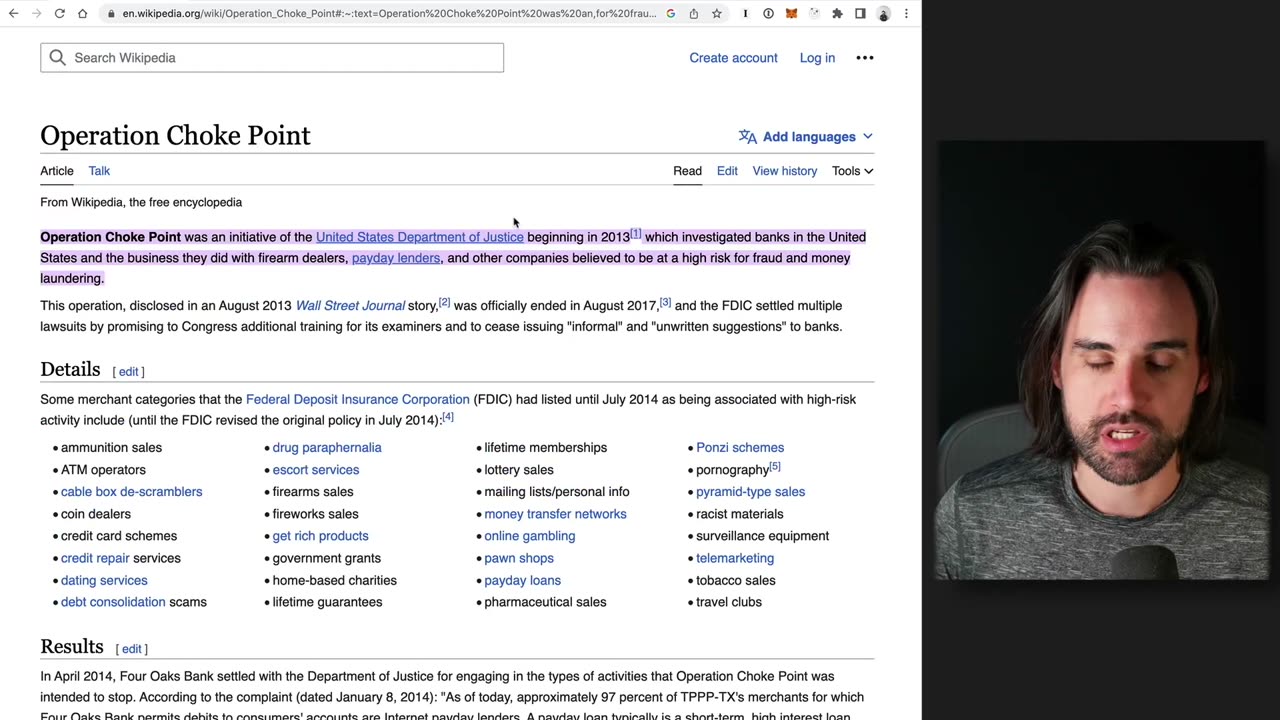The image size is (1280, 720).
Task: Open the pyramid-type sales link
Action: (750, 492)
